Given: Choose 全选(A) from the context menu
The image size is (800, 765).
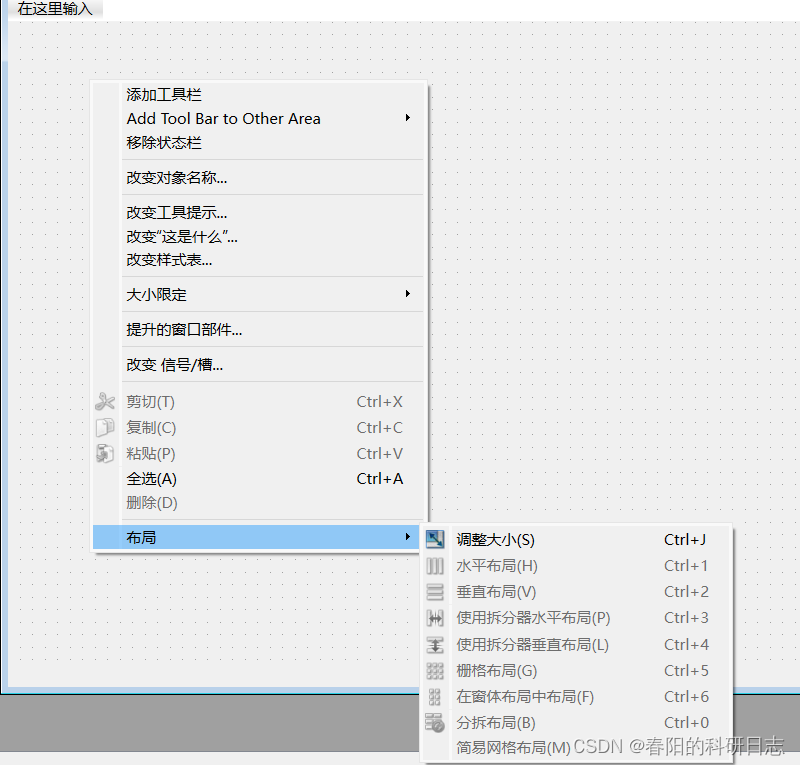Looking at the screenshot, I should (259, 479).
